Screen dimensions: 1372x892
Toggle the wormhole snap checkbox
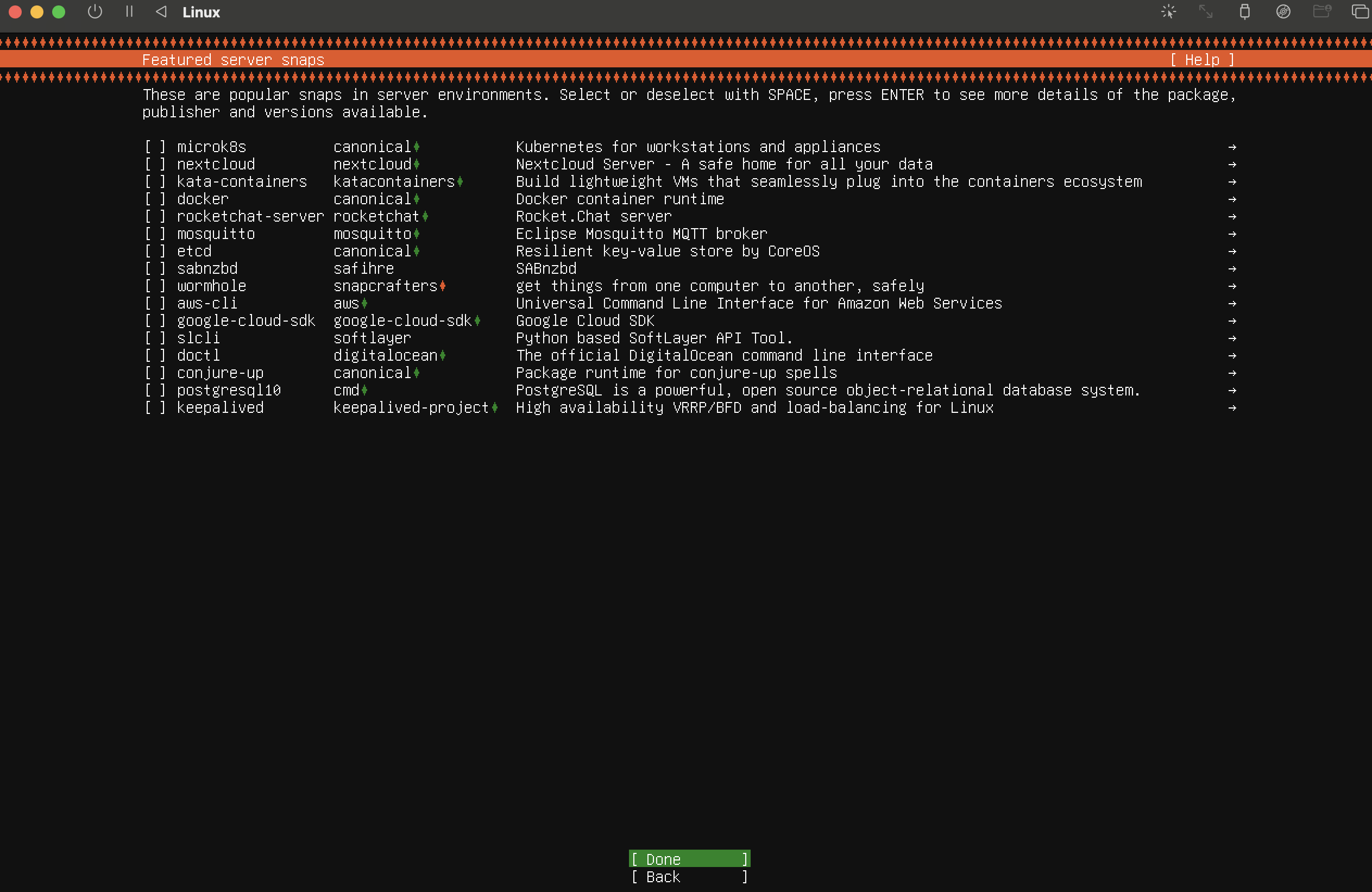[155, 286]
